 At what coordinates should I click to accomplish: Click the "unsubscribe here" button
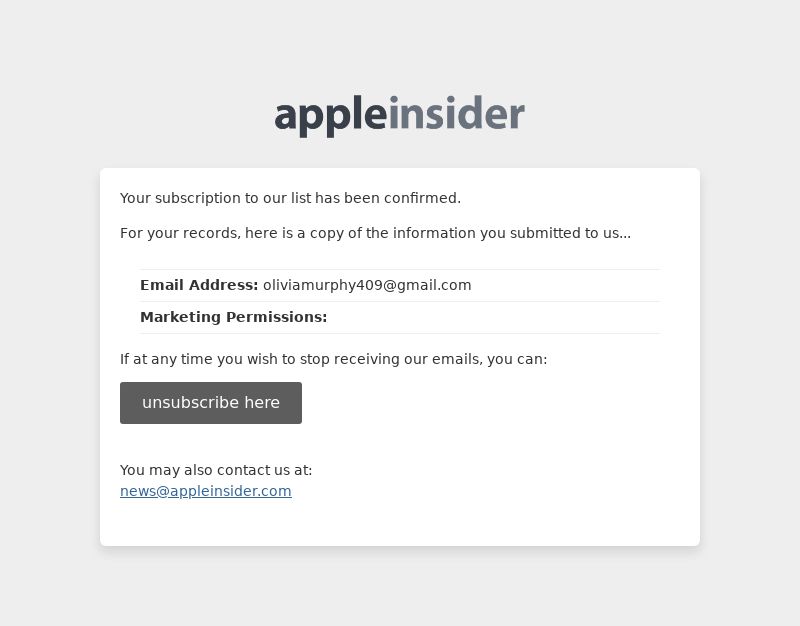click(211, 403)
